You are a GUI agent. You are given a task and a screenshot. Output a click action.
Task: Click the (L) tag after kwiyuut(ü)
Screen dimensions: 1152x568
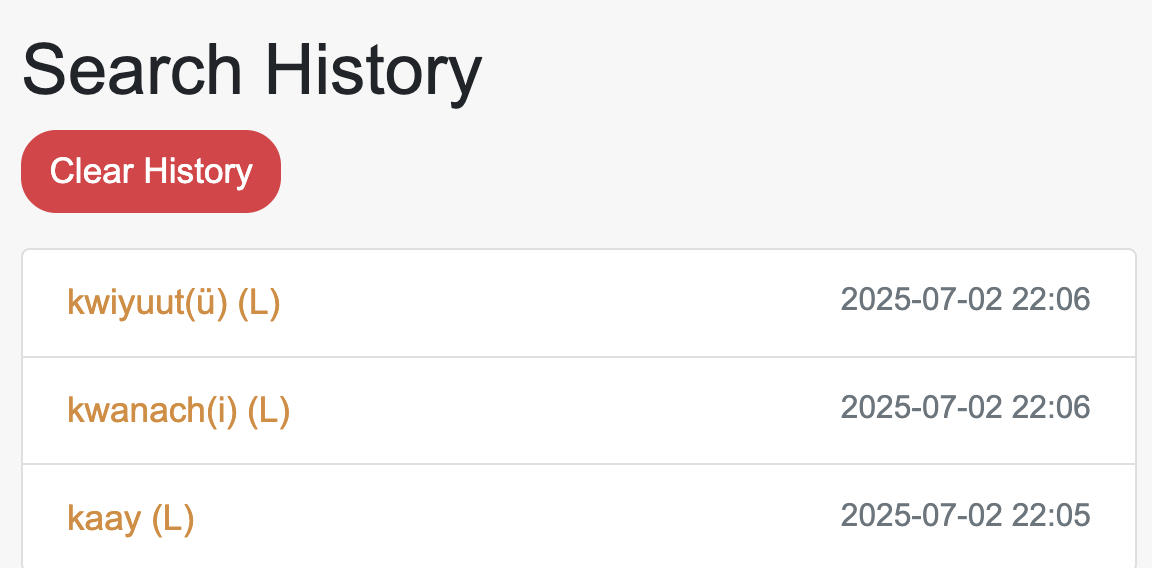click(x=259, y=302)
